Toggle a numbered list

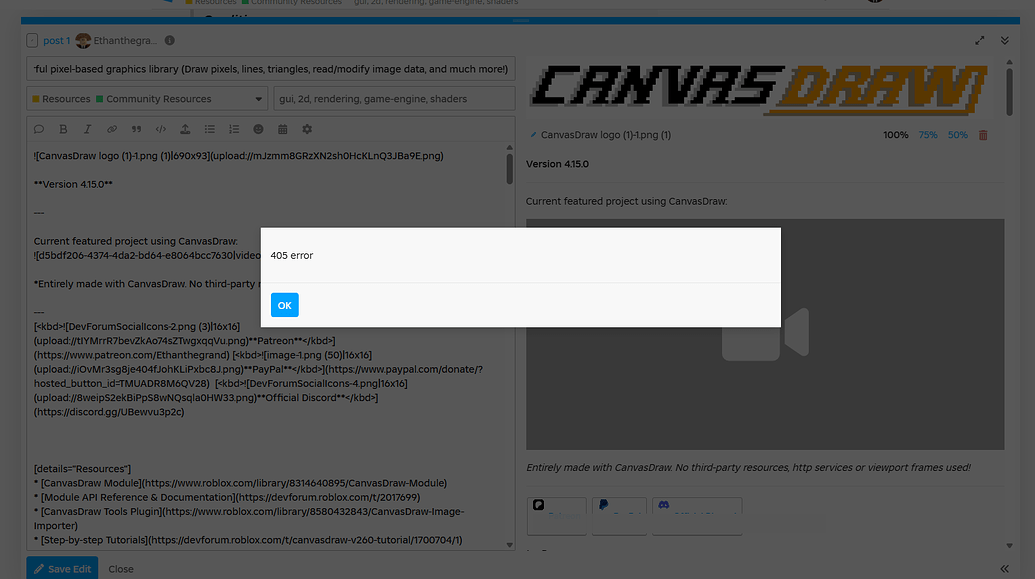(234, 129)
